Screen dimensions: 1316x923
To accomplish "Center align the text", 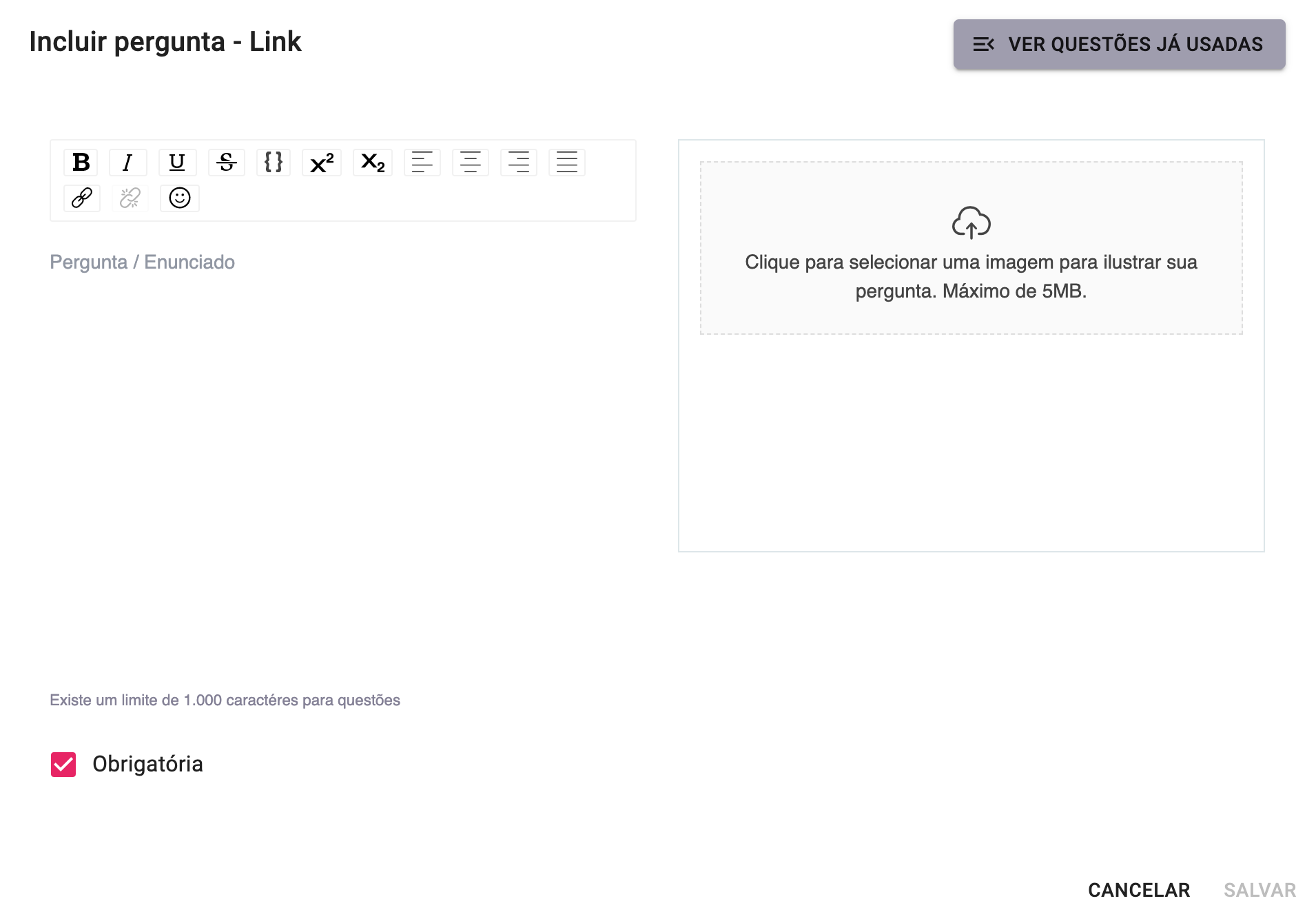I will [470, 163].
